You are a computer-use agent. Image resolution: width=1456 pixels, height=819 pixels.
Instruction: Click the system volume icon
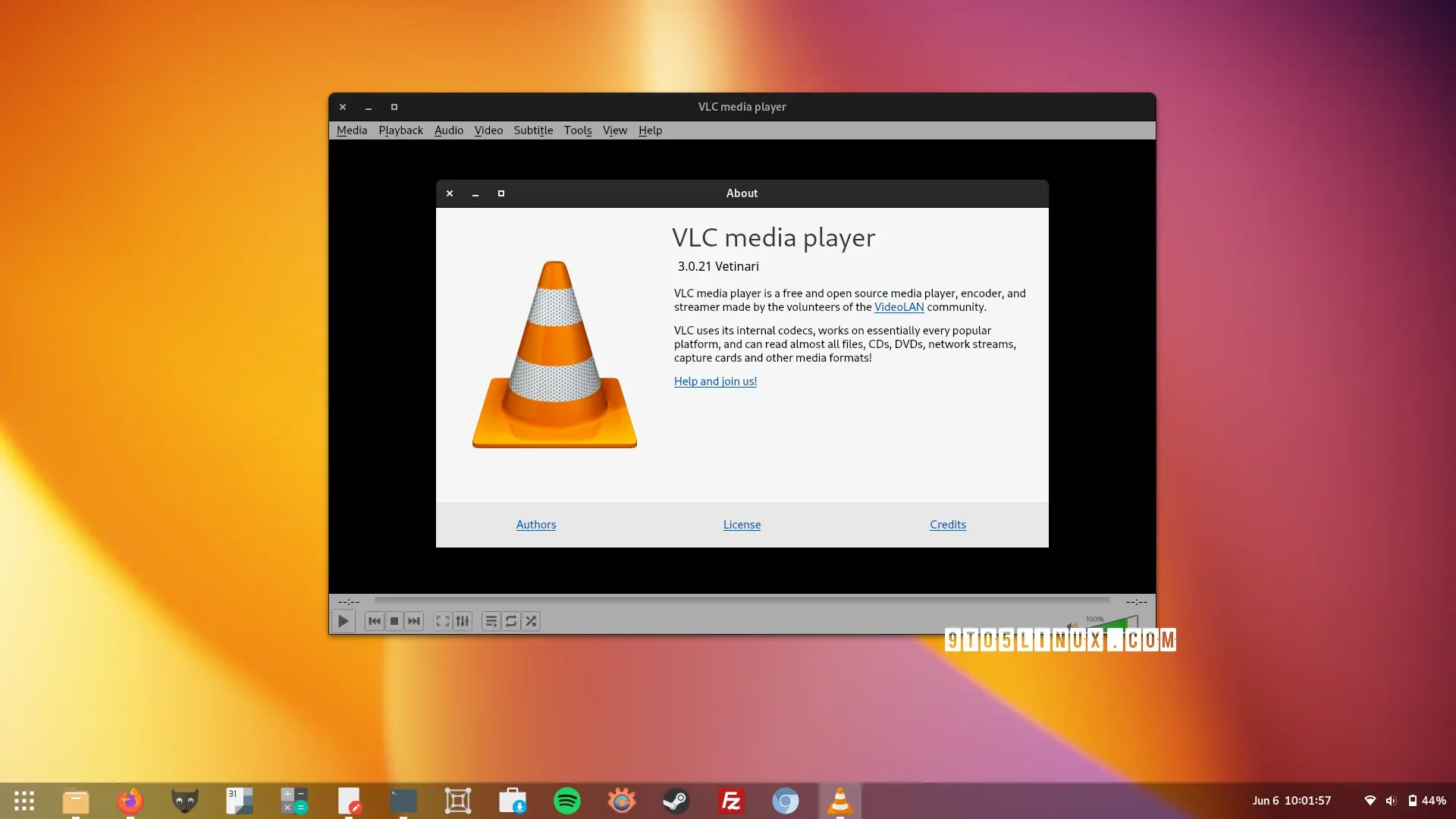pos(1391,801)
